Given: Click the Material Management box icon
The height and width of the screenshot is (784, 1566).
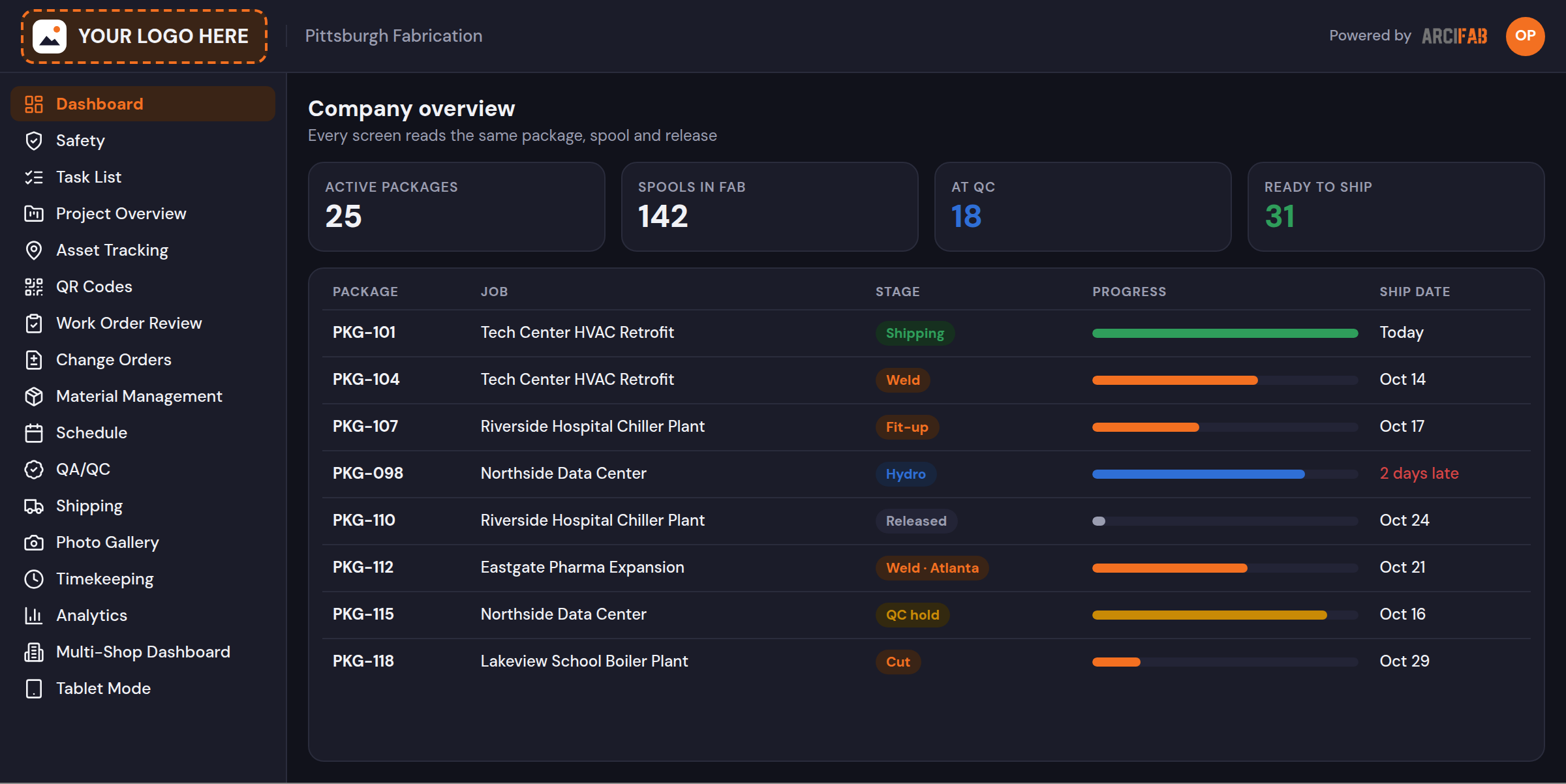Looking at the screenshot, I should tap(34, 397).
